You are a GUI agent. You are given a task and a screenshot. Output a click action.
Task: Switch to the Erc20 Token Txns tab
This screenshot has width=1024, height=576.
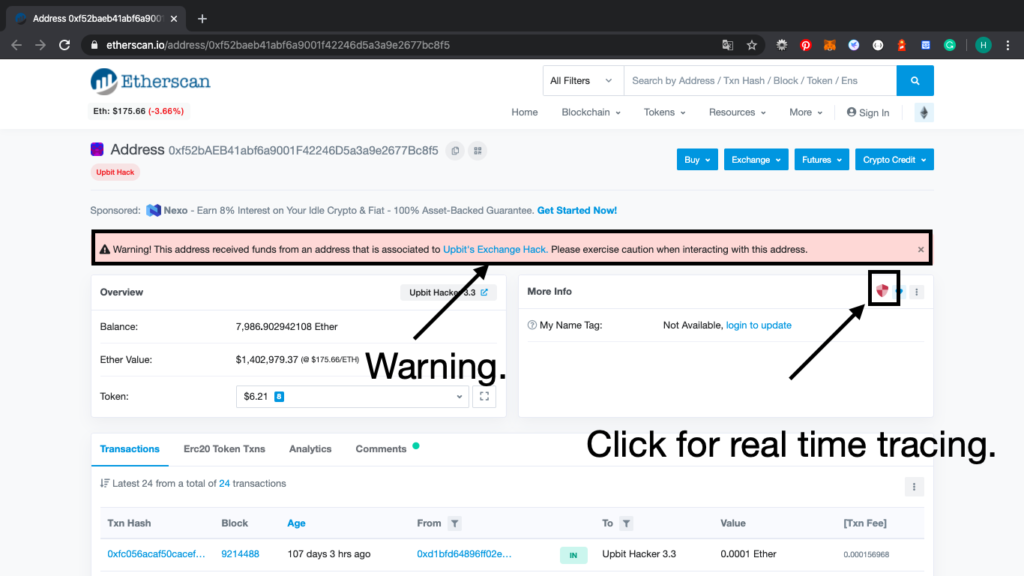pyautogui.click(x=224, y=449)
